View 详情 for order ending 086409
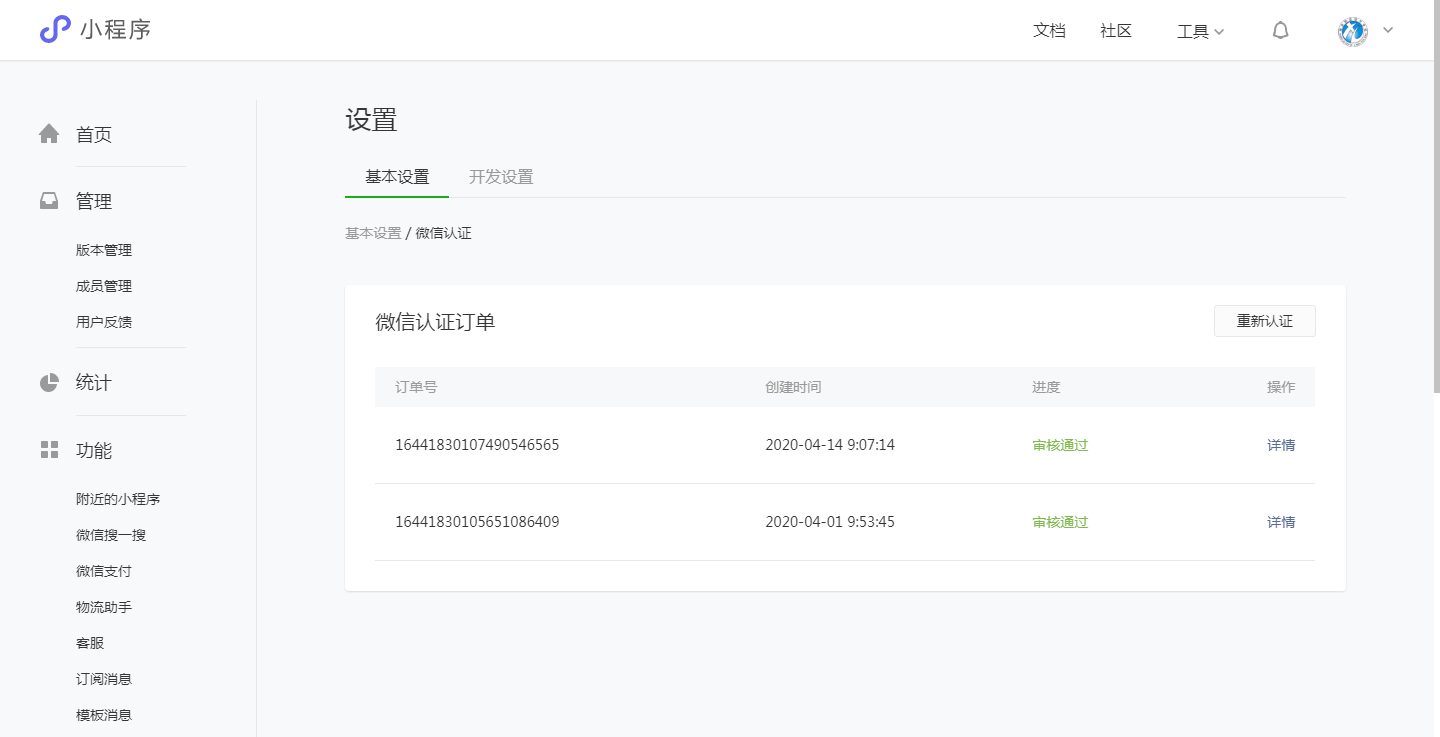The height and width of the screenshot is (737, 1440). [1281, 522]
